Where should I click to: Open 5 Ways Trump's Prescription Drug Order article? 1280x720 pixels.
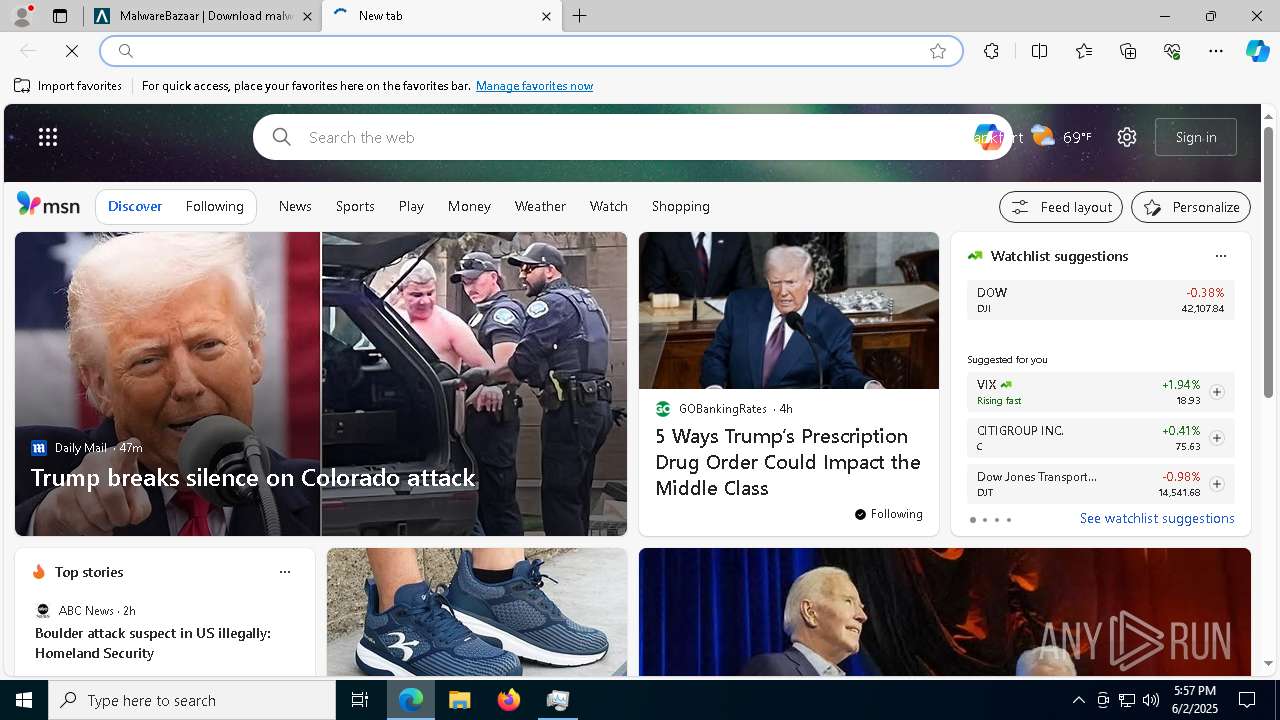[x=788, y=462]
